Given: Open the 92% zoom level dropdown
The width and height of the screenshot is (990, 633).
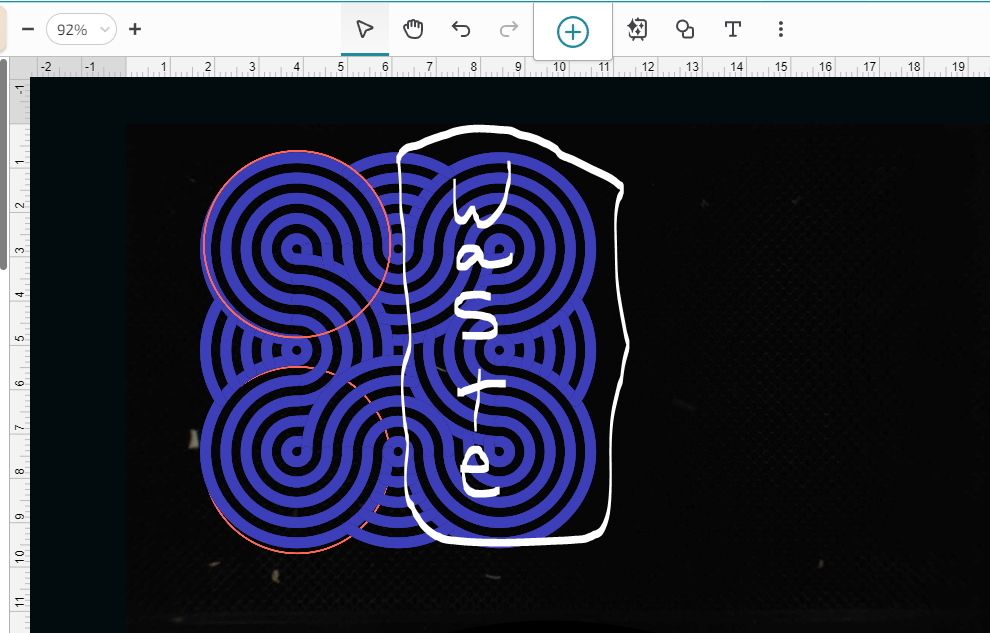Looking at the screenshot, I should point(81,29).
